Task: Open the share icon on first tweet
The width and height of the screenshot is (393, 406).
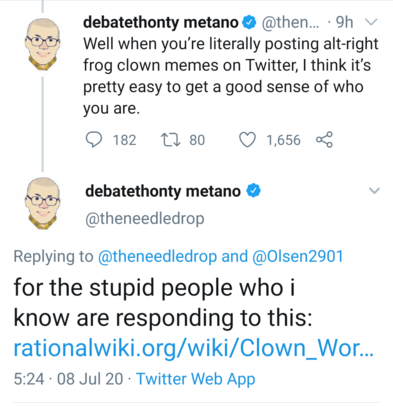Action: (324, 140)
